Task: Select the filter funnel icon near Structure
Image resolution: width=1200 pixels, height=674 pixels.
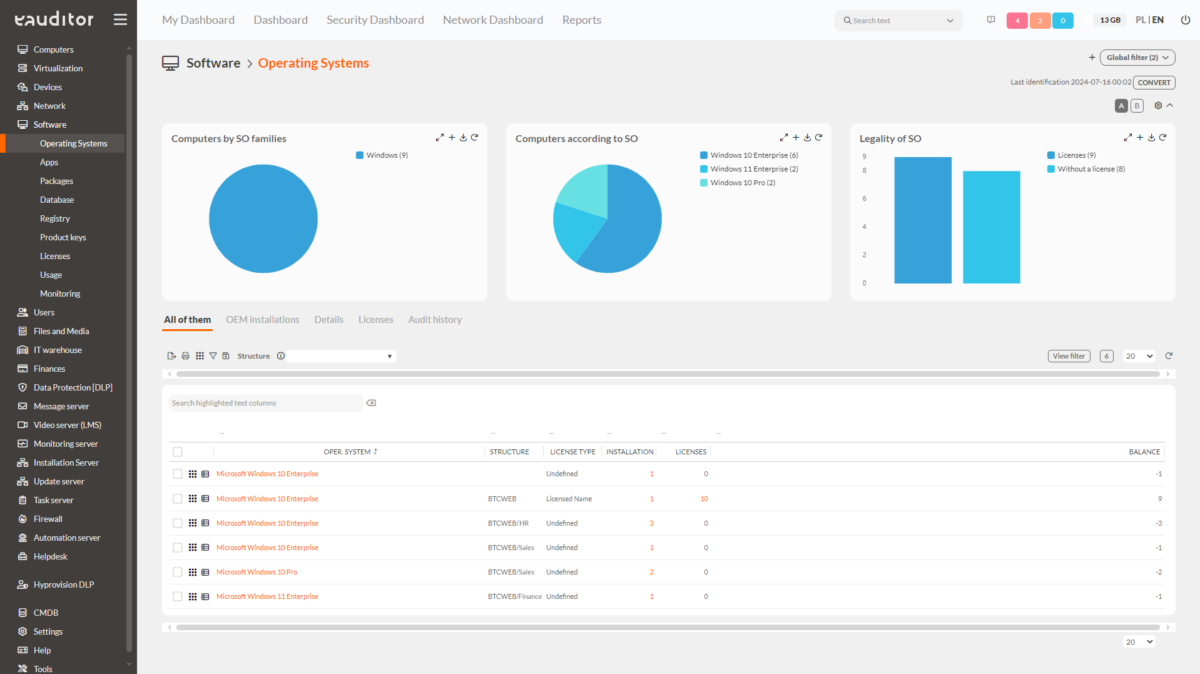Action: [213, 355]
